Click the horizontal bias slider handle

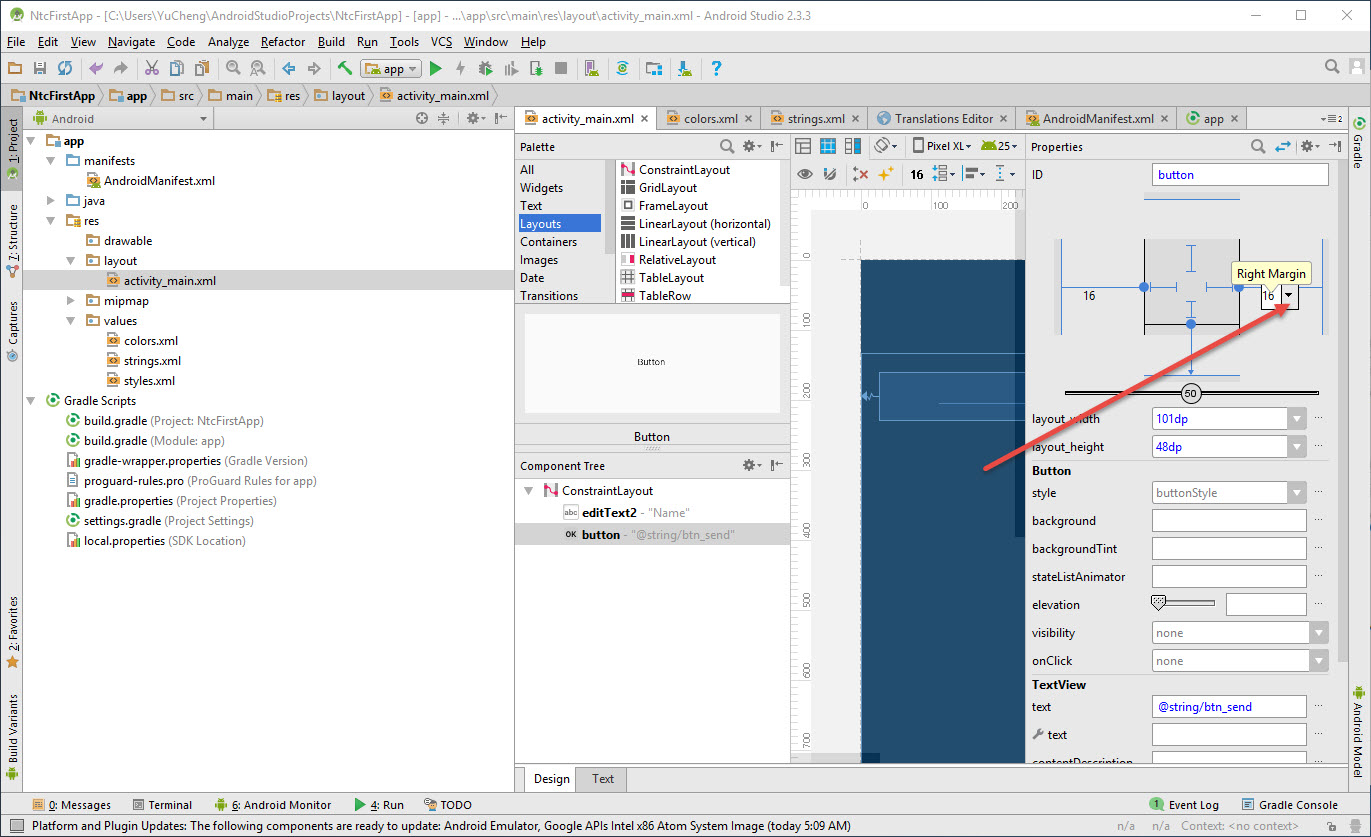[1190, 393]
